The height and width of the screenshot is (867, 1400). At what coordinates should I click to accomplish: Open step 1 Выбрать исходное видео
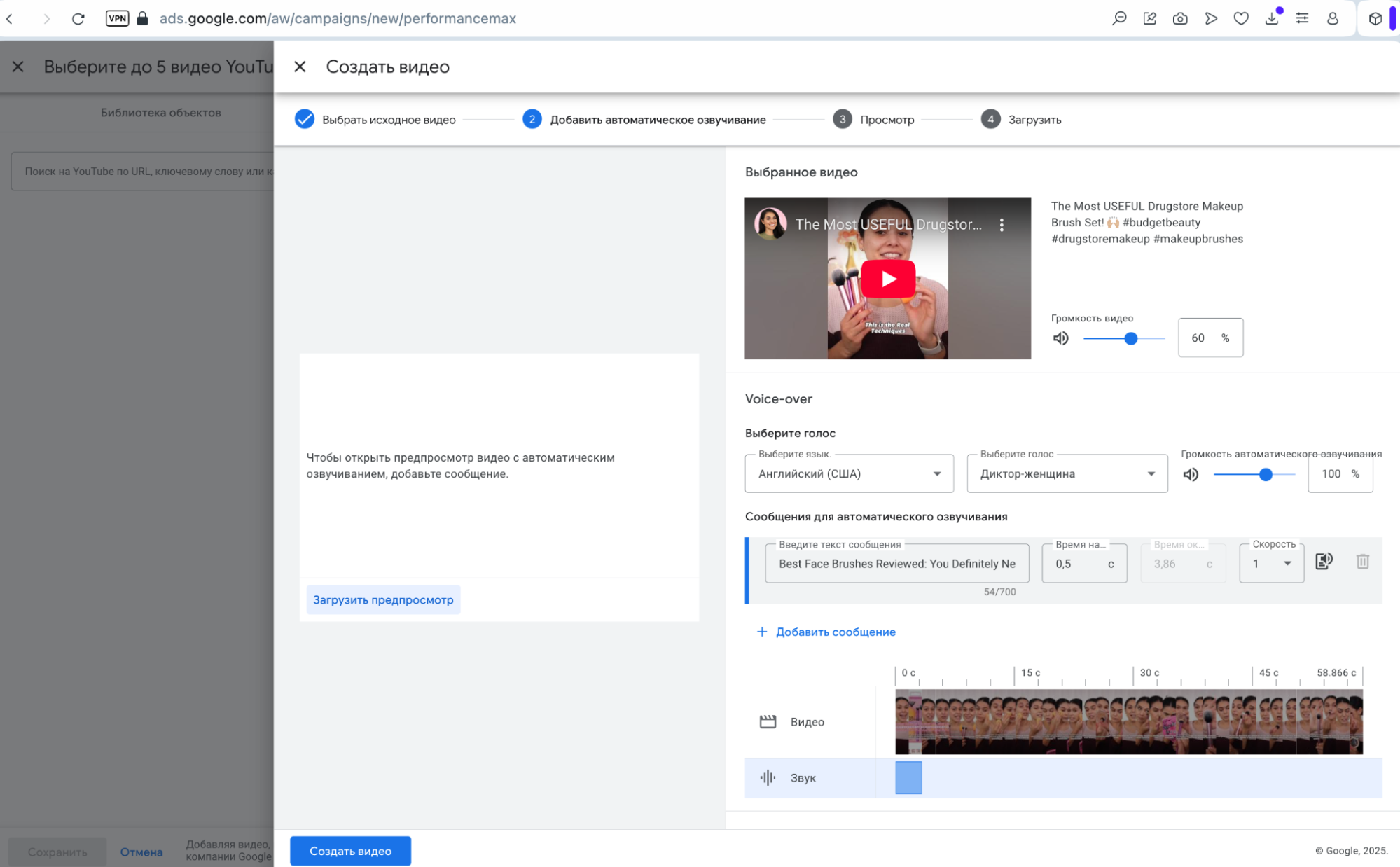pos(375,120)
